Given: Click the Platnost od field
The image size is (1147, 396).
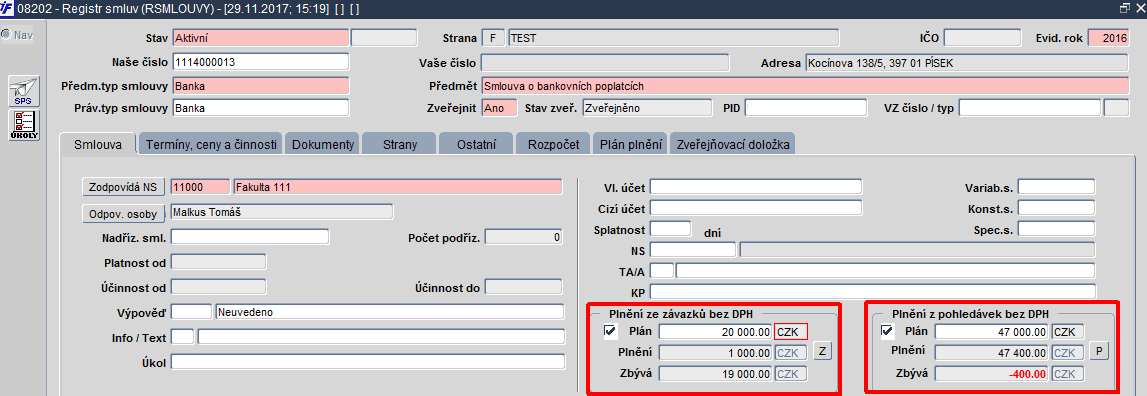Looking at the screenshot, I should [x=219, y=261].
